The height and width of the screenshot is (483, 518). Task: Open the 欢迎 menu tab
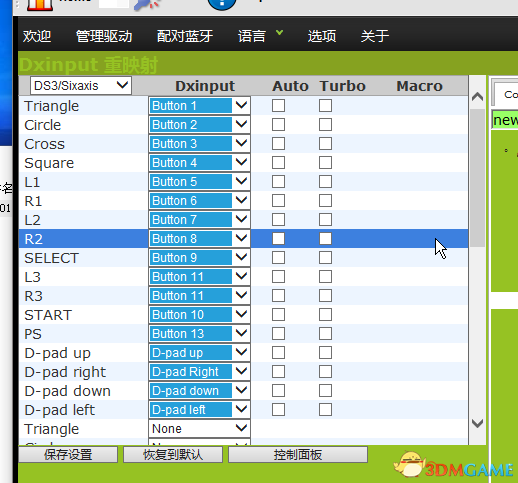click(37, 36)
